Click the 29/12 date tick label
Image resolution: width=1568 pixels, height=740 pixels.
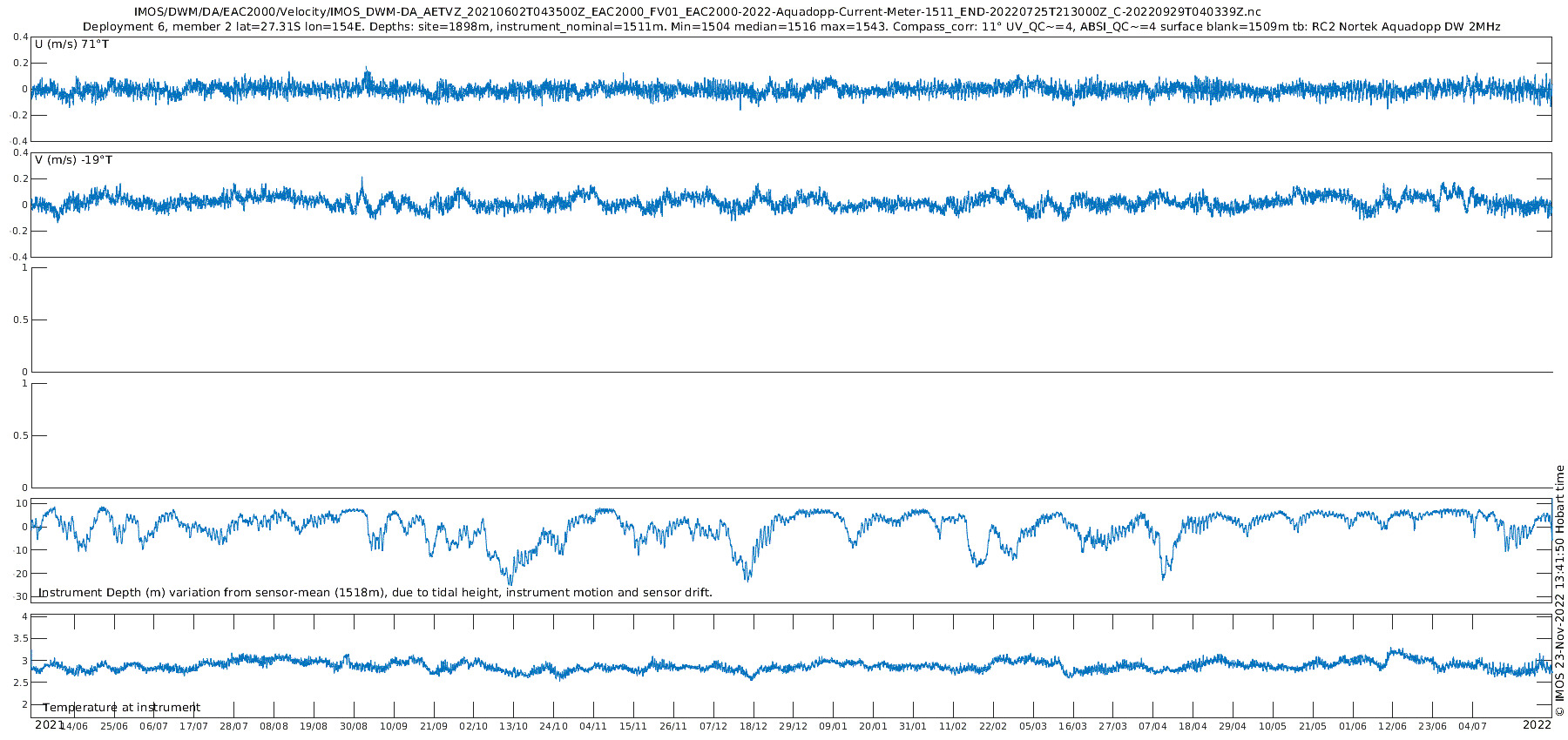pyautogui.click(x=794, y=726)
